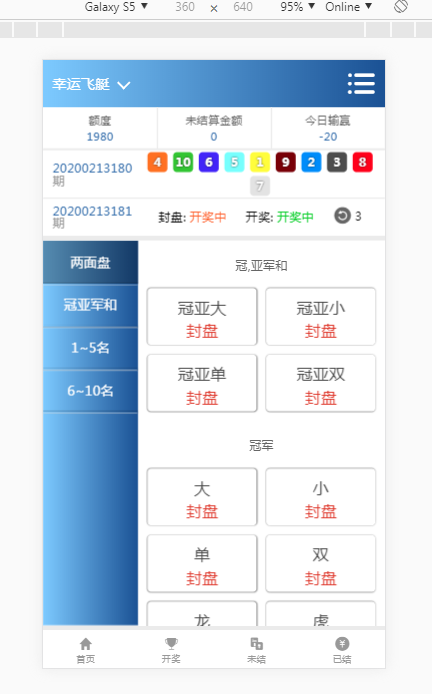The height and width of the screenshot is (694, 432).
Task: Open the 已结 settled bets icon
Action: coord(342,644)
